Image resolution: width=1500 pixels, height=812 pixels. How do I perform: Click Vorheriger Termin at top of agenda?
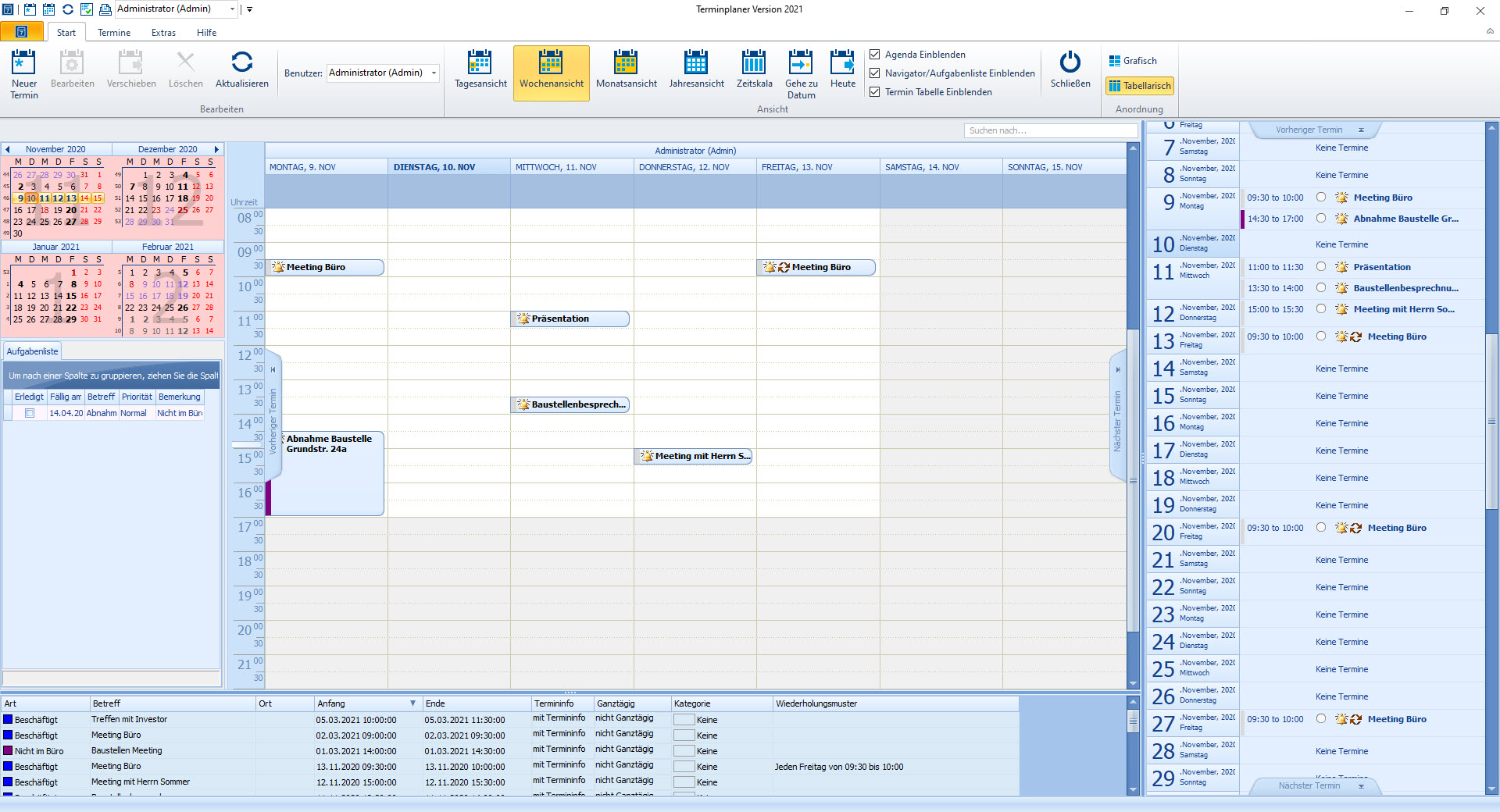pyautogui.click(x=1315, y=130)
